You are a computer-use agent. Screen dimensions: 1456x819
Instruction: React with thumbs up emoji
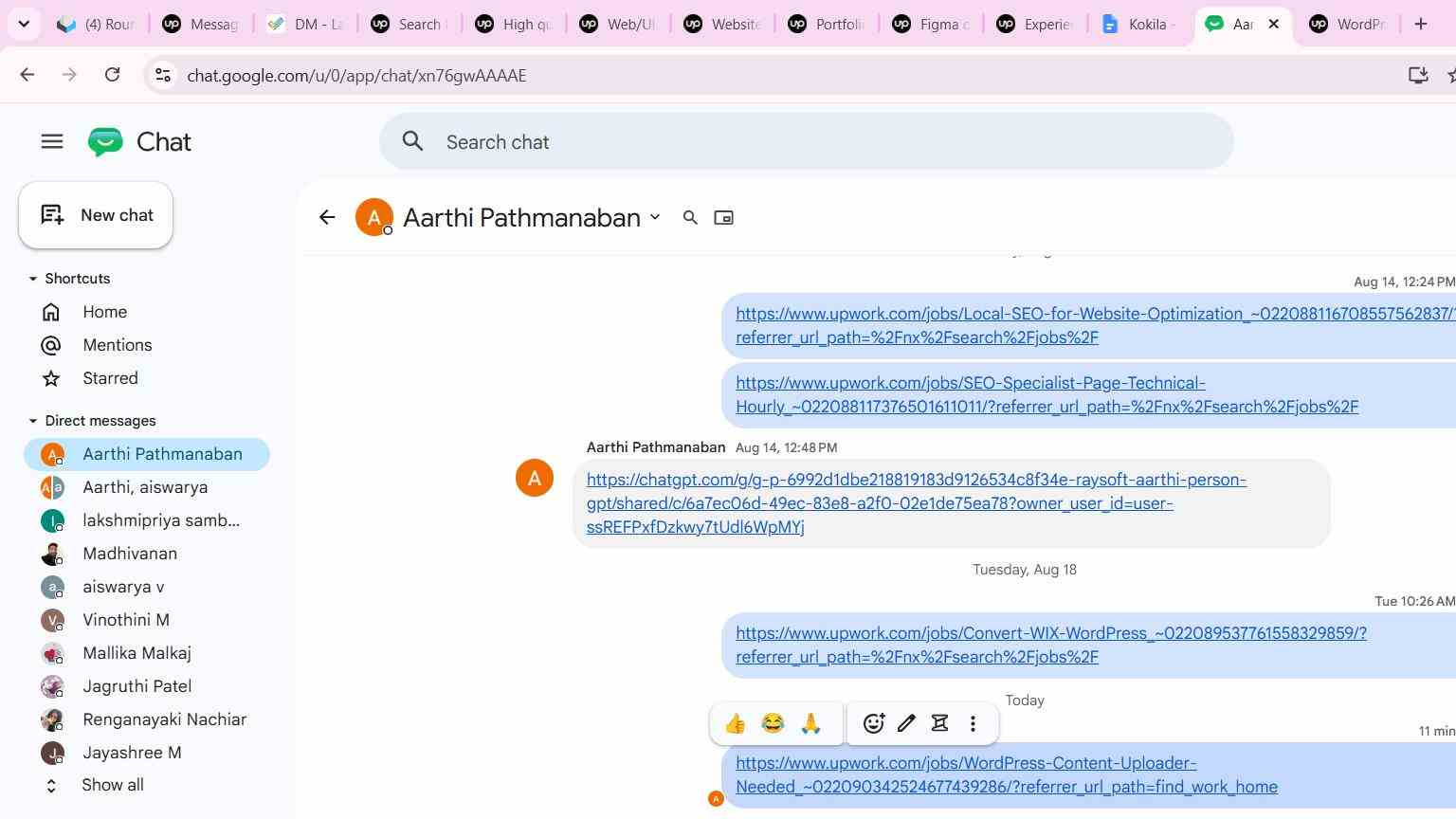click(736, 724)
